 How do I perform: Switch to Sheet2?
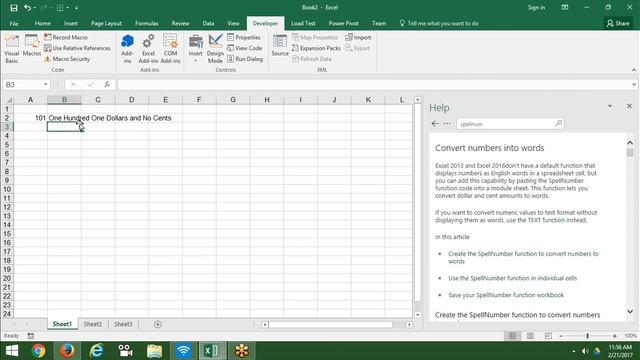[93, 324]
